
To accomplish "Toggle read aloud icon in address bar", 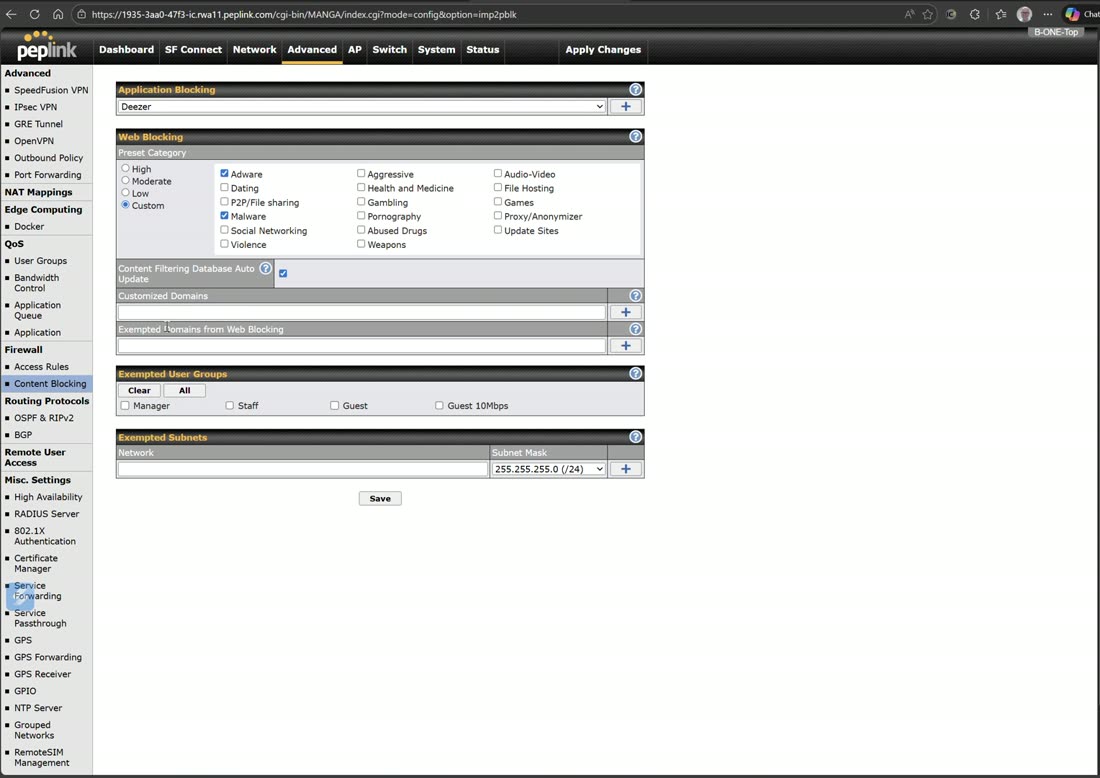I will [x=909, y=14].
